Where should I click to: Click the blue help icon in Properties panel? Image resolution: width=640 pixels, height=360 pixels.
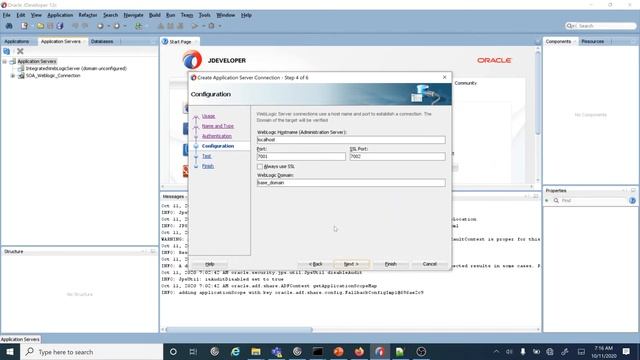(x=632, y=200)
